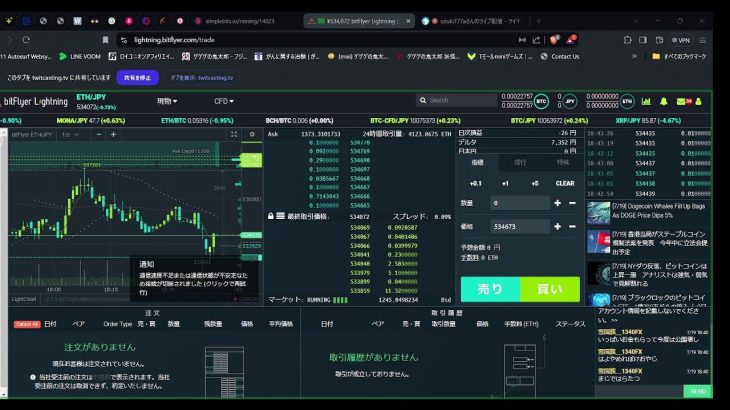Image resolution: width=730 pixels, height=410 pixels.
Task: Switch to the simplebits.io mining browser tab
Action: pos(240,21)
